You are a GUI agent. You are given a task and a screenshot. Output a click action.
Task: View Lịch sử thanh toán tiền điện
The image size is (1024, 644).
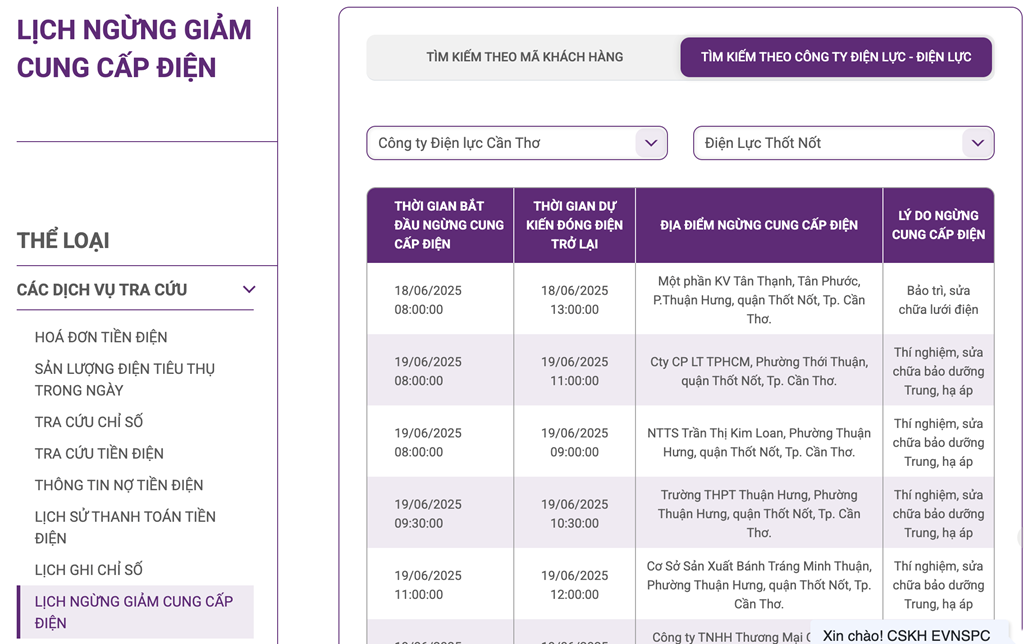click(125, 527)
